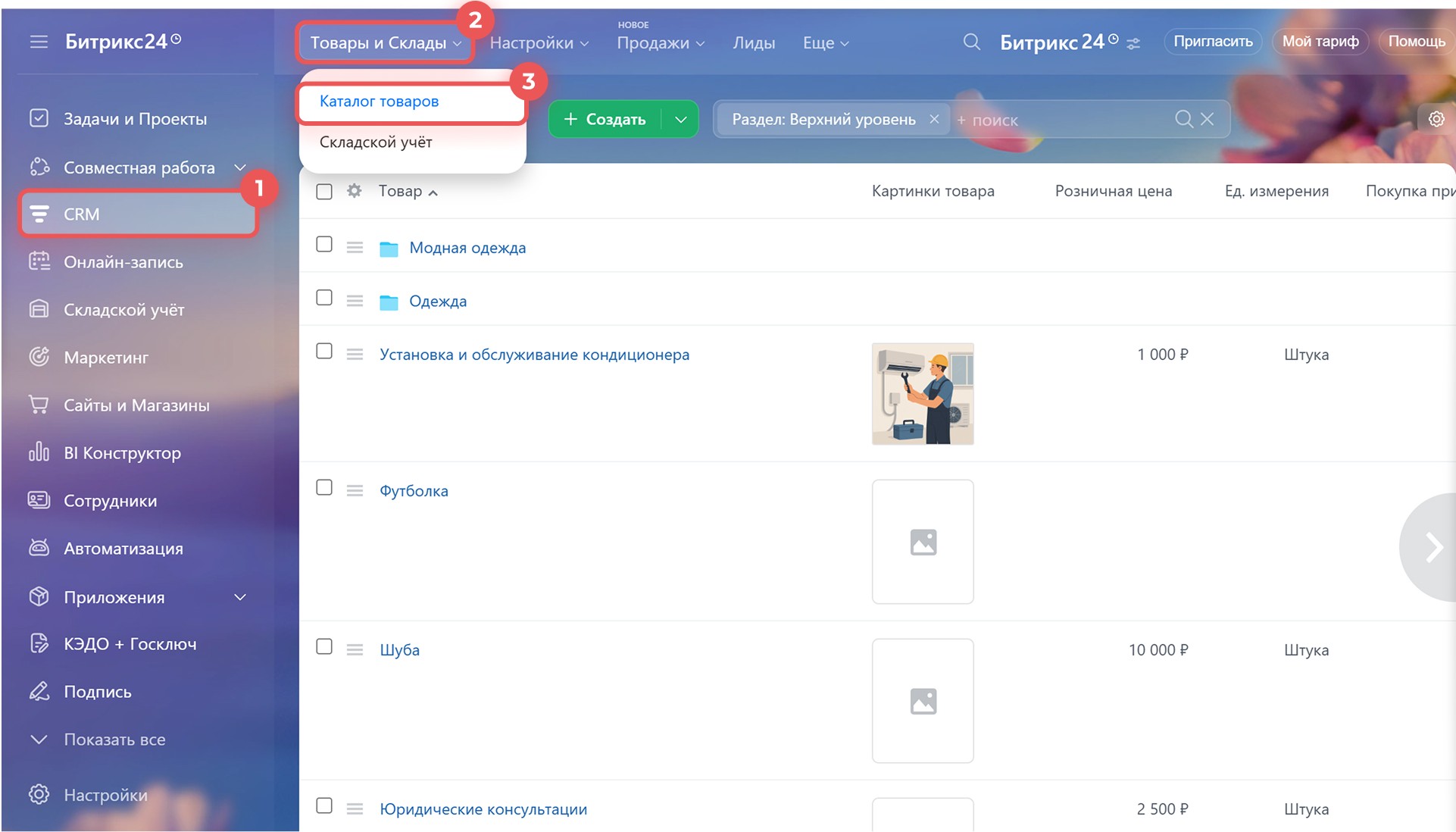The width and height of the screenshot is (1456, 832).
Task: Open the Установка и обслуживание кондиционера link
Action: coord(534,355)
